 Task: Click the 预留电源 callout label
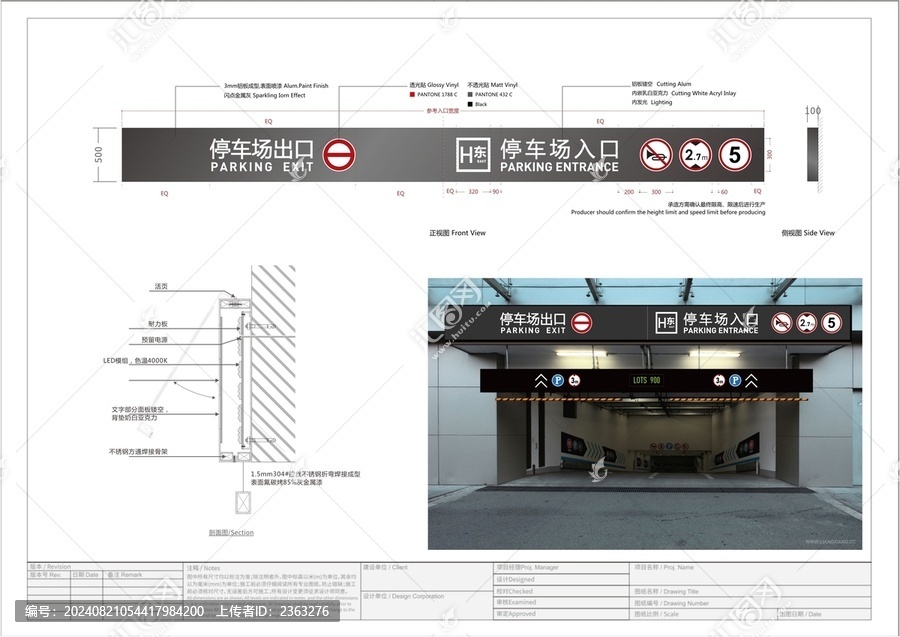(x=154, y=340)
